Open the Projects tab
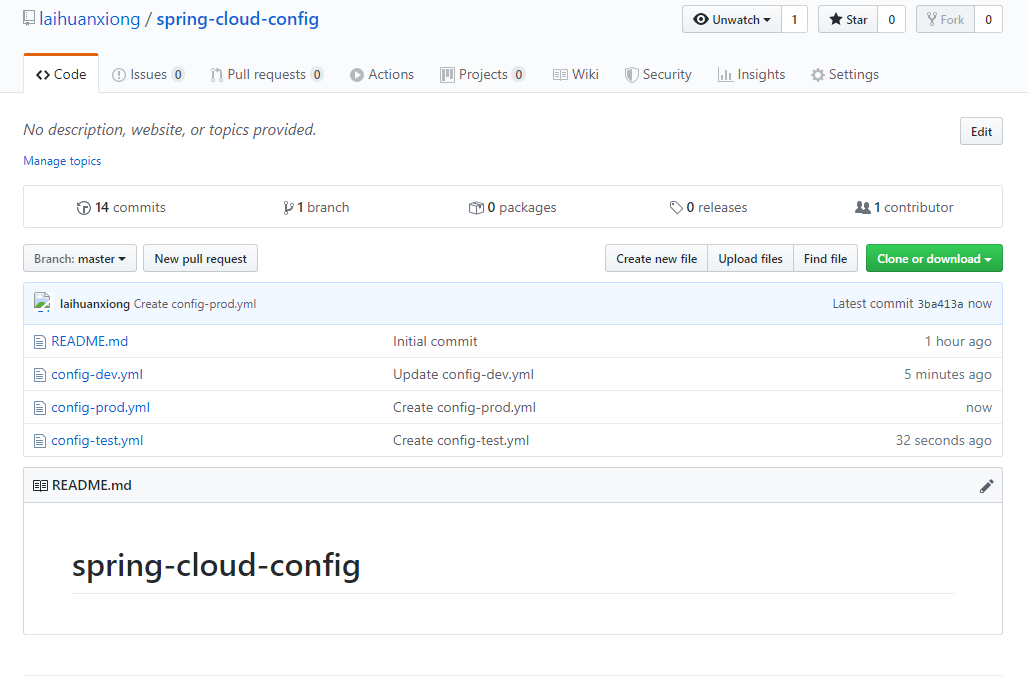 click(483, 75)
